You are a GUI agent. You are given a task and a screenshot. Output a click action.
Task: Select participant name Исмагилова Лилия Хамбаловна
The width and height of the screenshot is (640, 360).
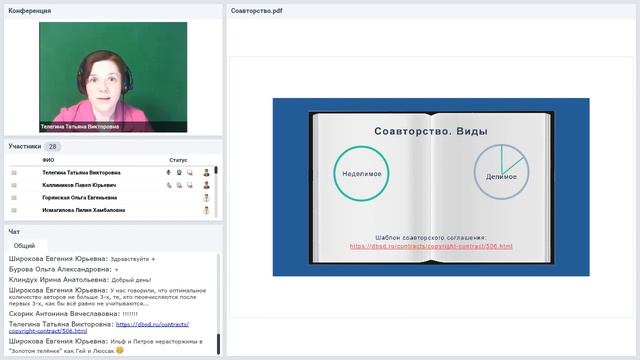click(x=84, y=211)
